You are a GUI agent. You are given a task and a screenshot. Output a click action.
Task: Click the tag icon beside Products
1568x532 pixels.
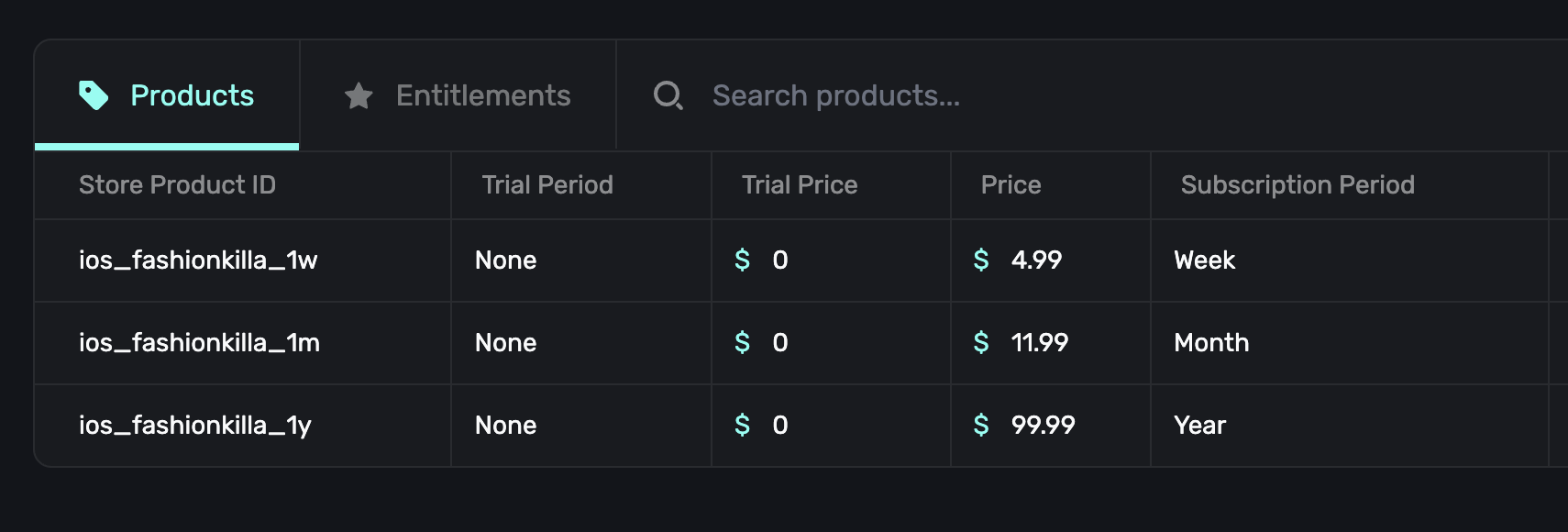click(93, 93)
